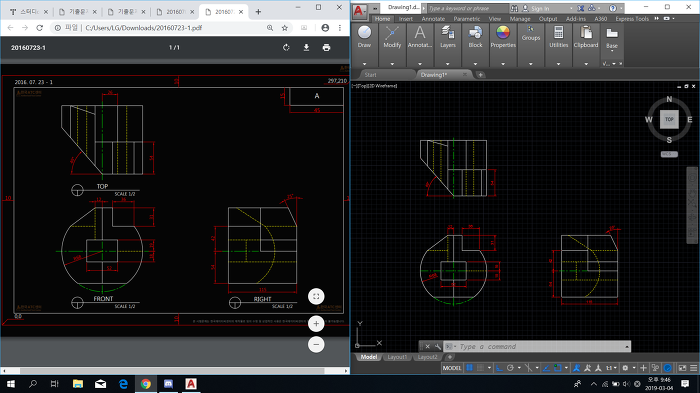This screenshot has width=700, height=393.
Task: Toggle grid display in AutoCAD status bar
Action: point(470,368)
